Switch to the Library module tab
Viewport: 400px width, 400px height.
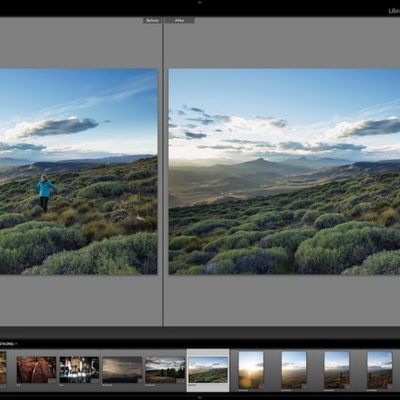[394, 11]
